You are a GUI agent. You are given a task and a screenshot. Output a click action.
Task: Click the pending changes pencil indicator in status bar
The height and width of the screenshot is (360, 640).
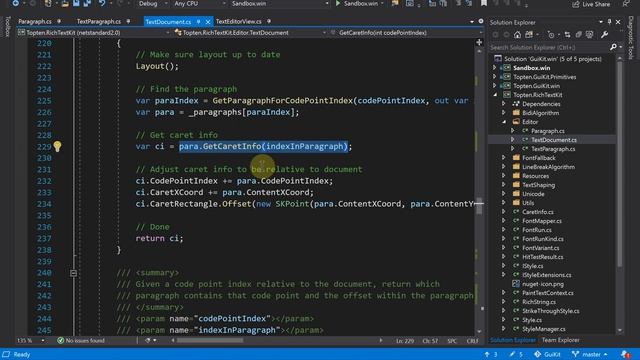[x=516, y=354]
